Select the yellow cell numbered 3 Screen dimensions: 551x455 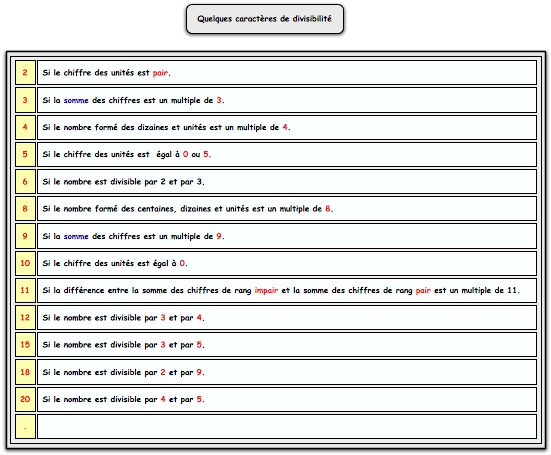coord(25,100)
